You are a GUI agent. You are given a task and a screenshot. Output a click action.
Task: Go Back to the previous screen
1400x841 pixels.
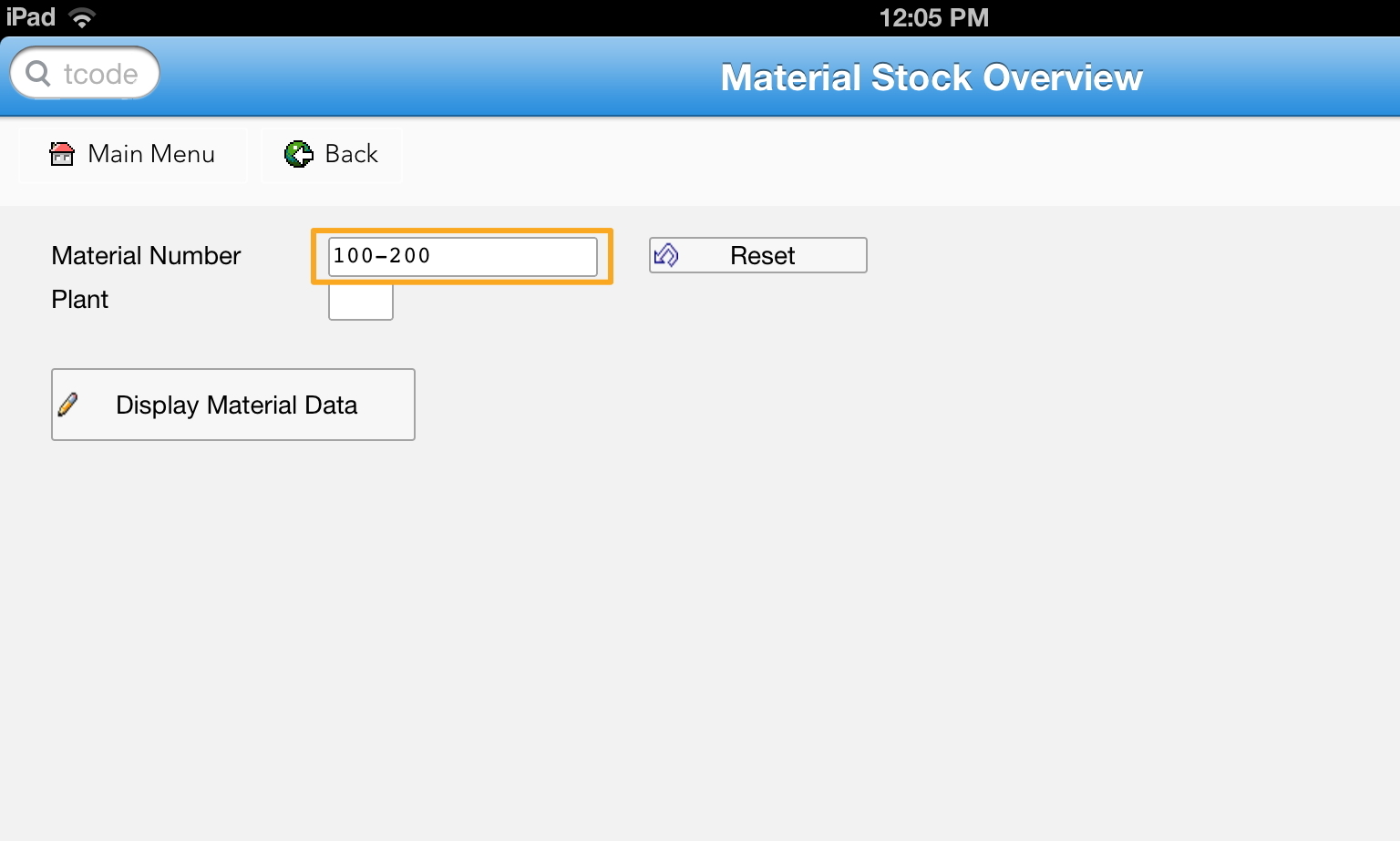332,155
